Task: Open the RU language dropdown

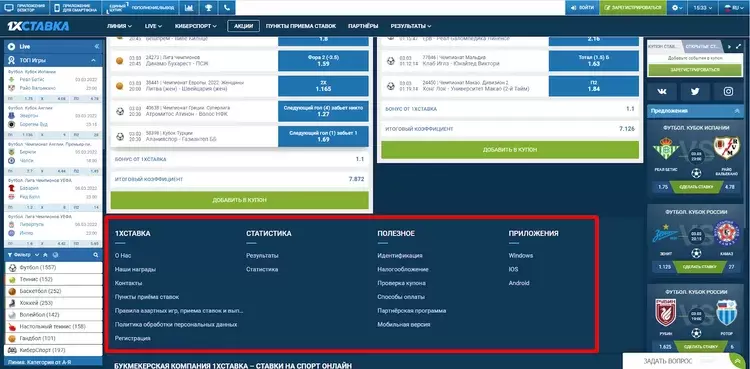Action: pyautogui.click(x=734, y=8)
